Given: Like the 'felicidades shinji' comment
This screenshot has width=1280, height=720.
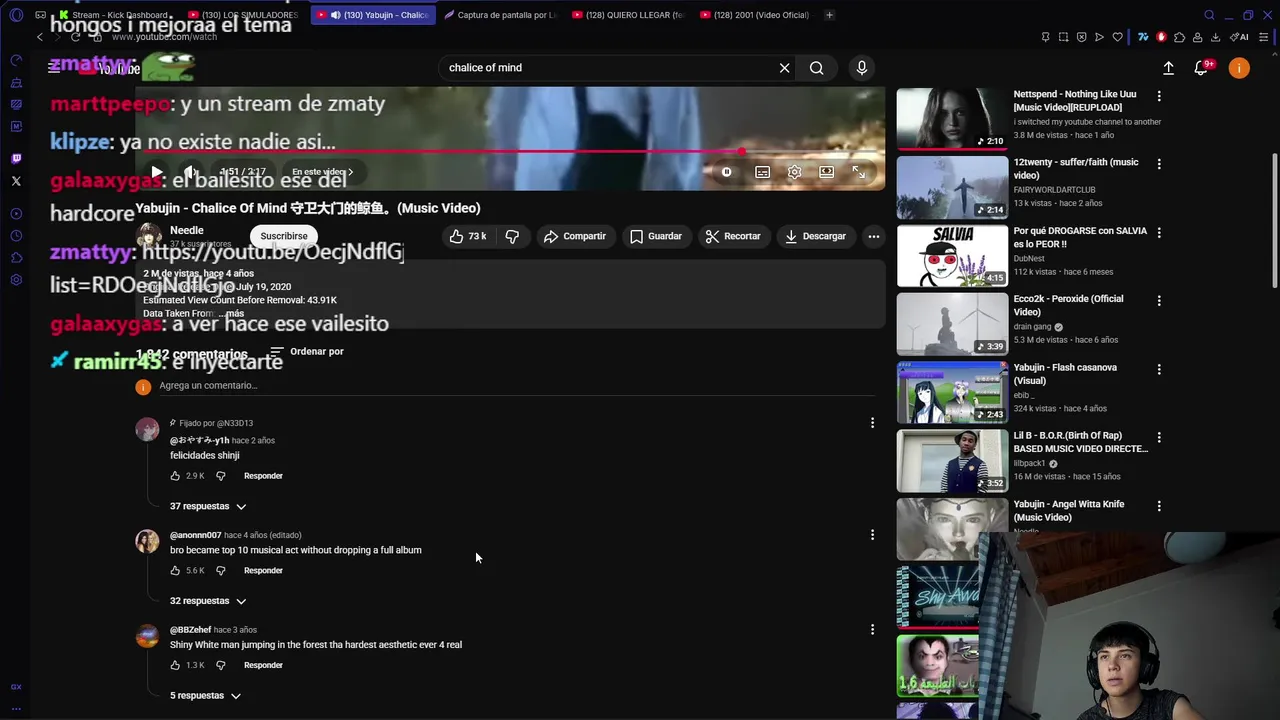Looking at the screenshot, I should tap(175, 476).
